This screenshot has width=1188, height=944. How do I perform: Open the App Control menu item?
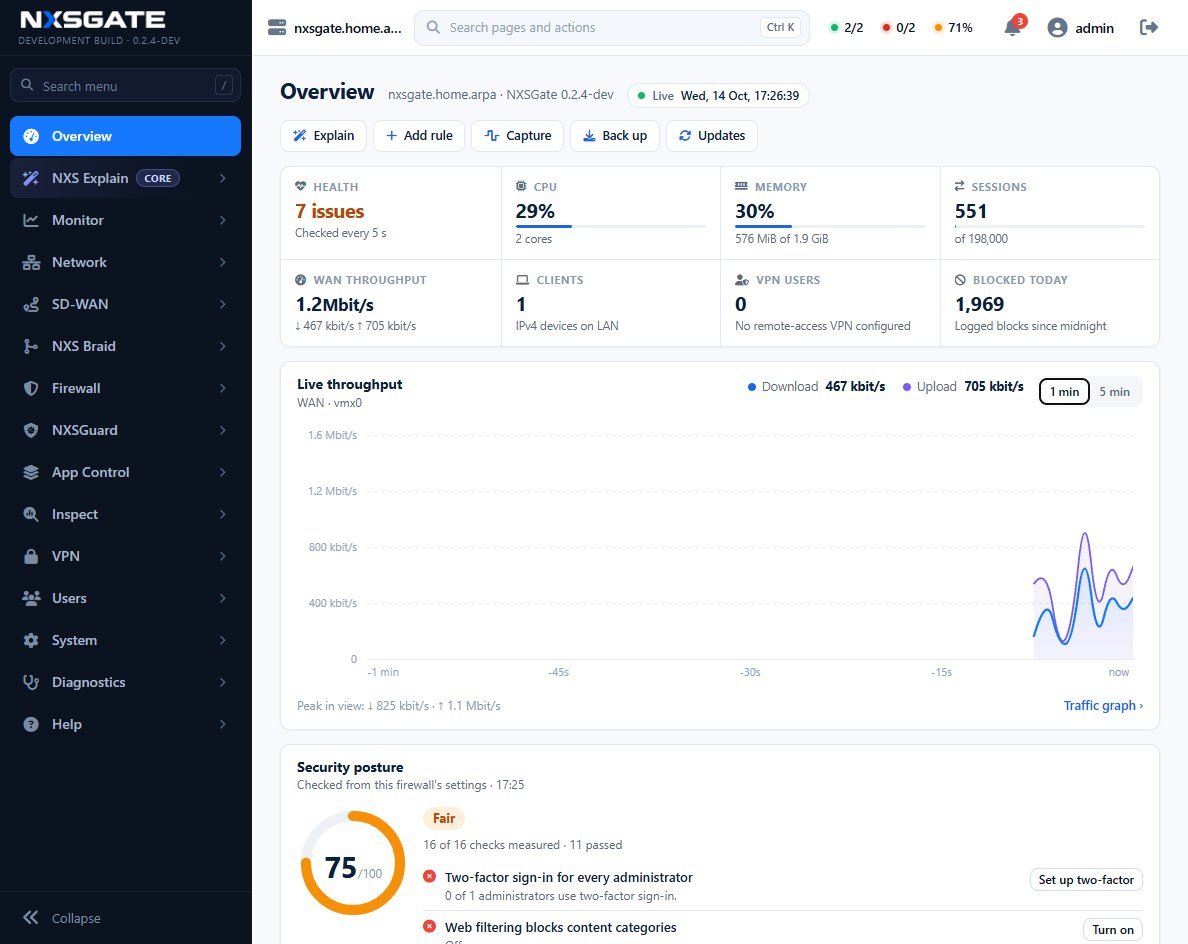(x=125, y=473)
